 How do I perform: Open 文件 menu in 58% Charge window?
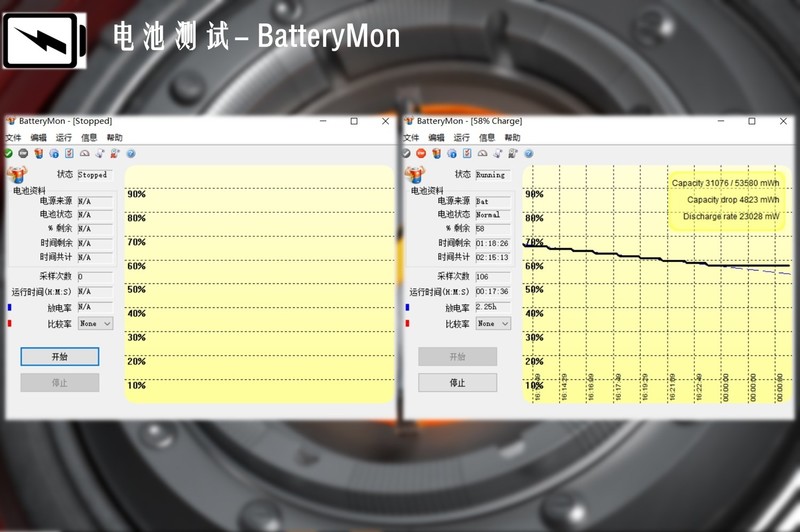click(411, 137)
